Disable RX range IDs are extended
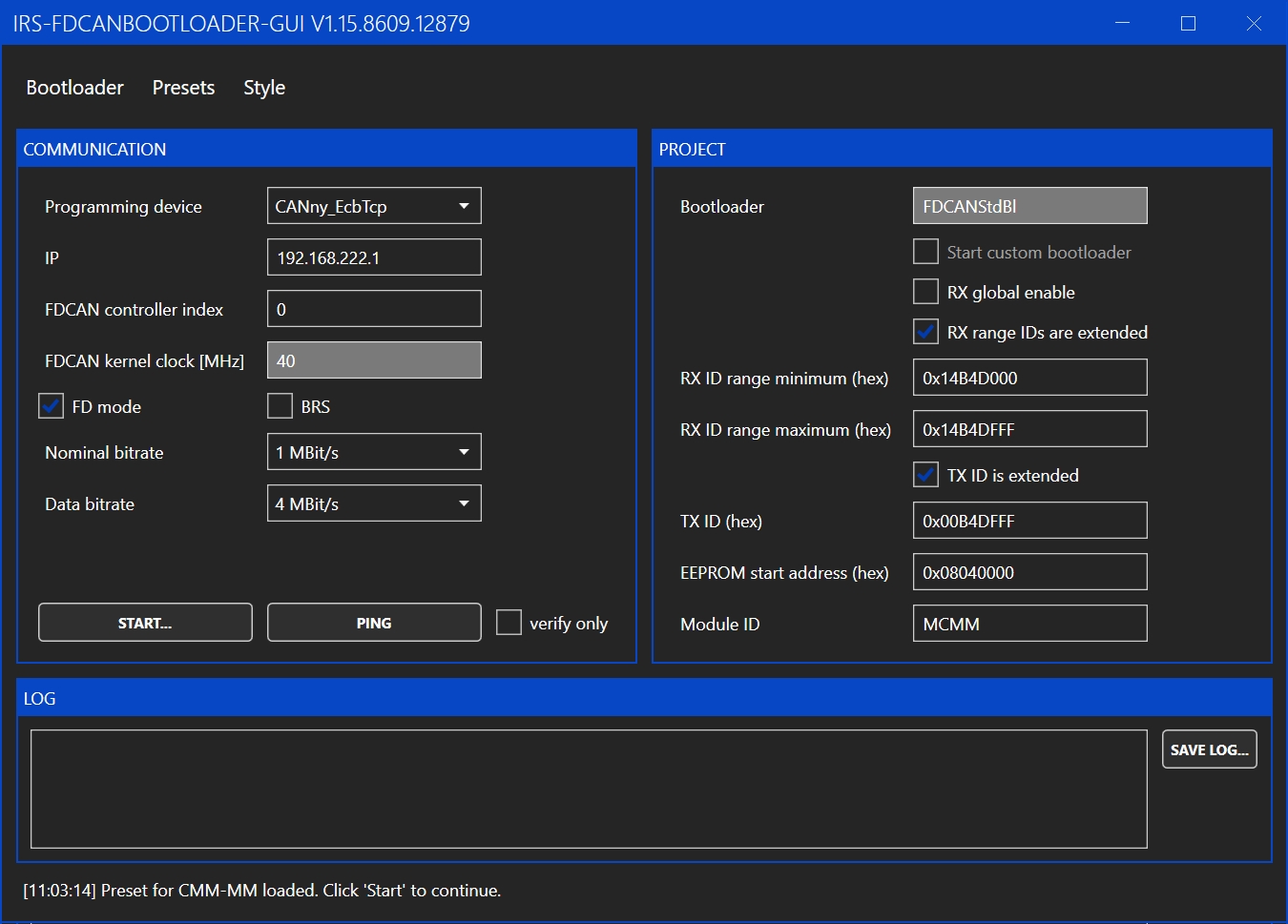This screenshot has height=924, width=1288. coord(925,332)
